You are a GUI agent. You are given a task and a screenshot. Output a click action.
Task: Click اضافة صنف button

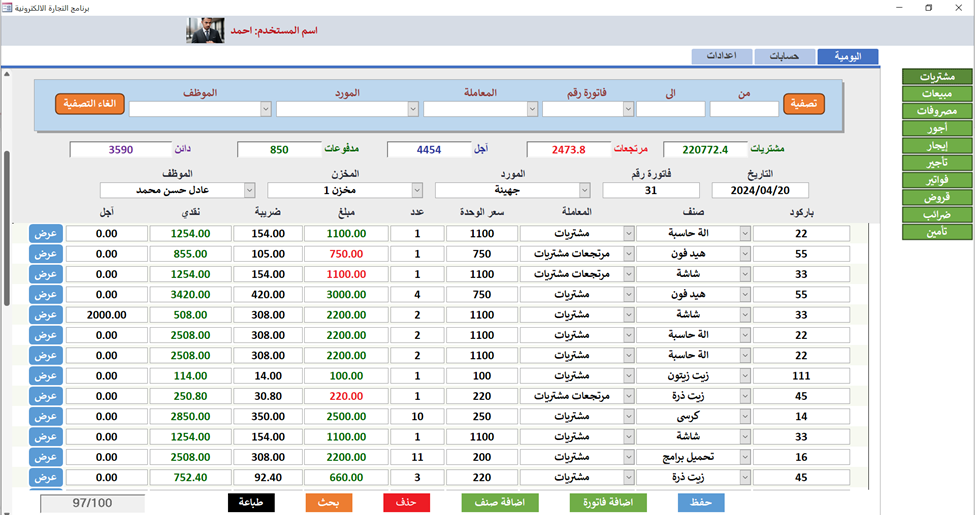(x=500, y=503)
